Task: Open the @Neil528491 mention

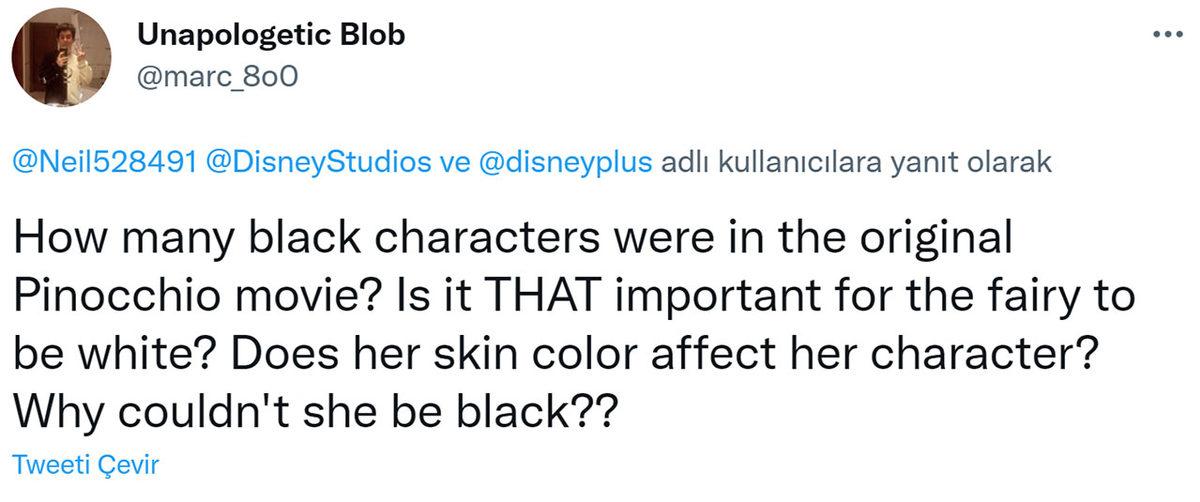Action: (103, 164)
